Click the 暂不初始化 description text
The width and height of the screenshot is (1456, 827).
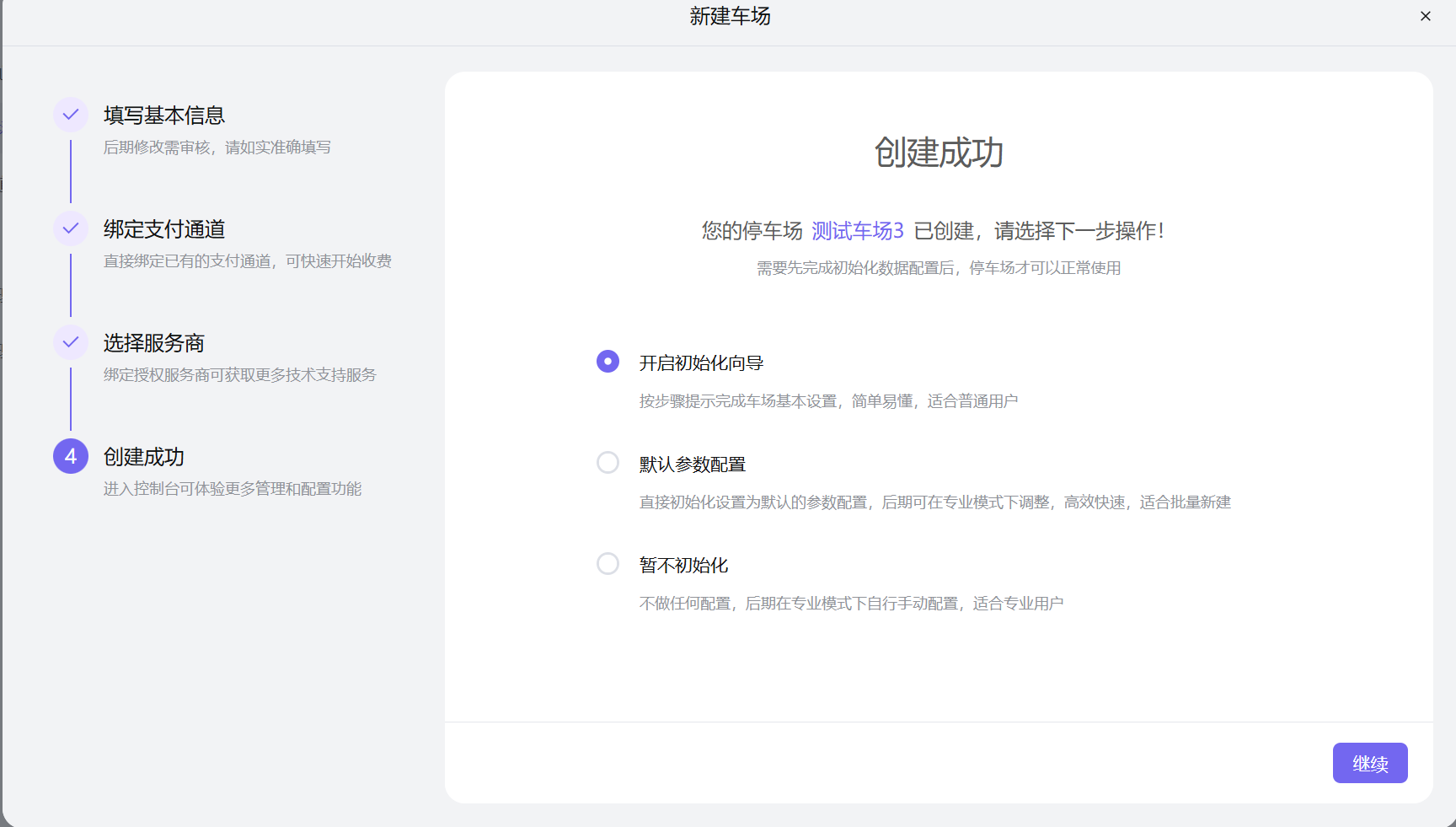(x=851, y=603)
